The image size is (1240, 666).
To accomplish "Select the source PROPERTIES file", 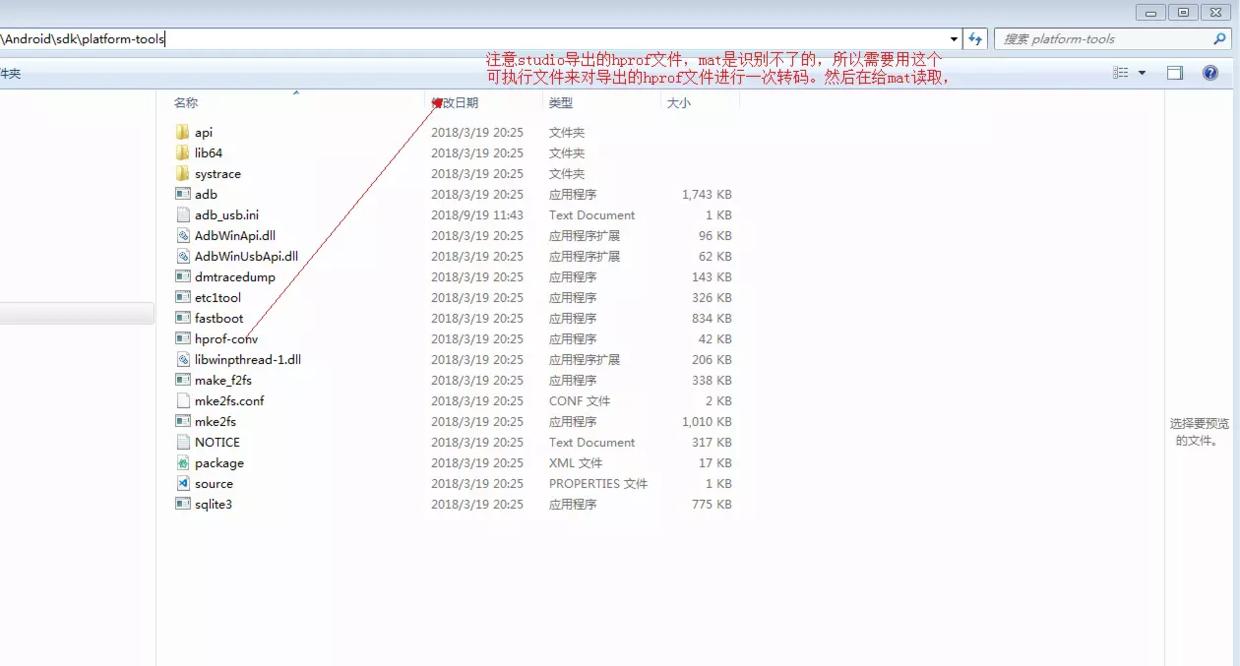I will pyautogui.click(x=212, y=483).
